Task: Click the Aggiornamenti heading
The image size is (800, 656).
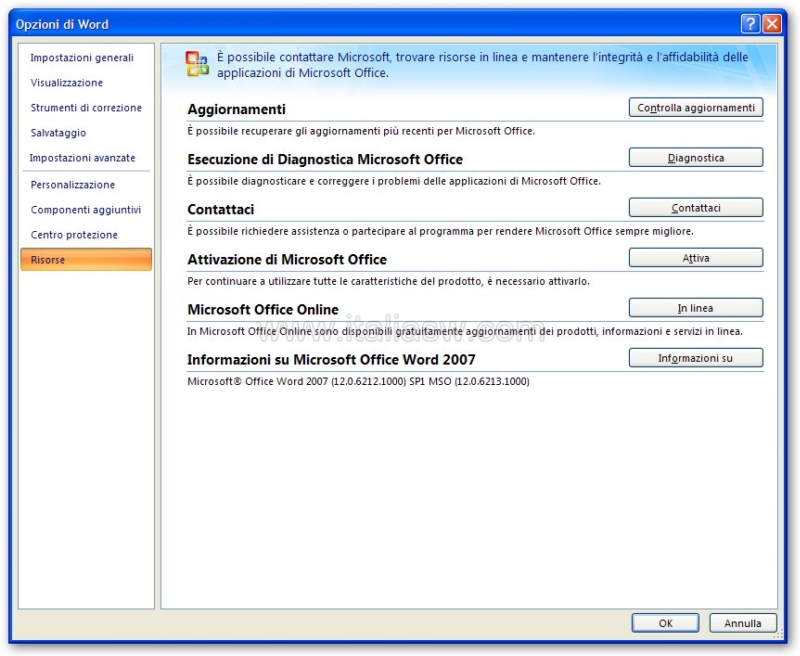Action: click(x=236, y=109)
